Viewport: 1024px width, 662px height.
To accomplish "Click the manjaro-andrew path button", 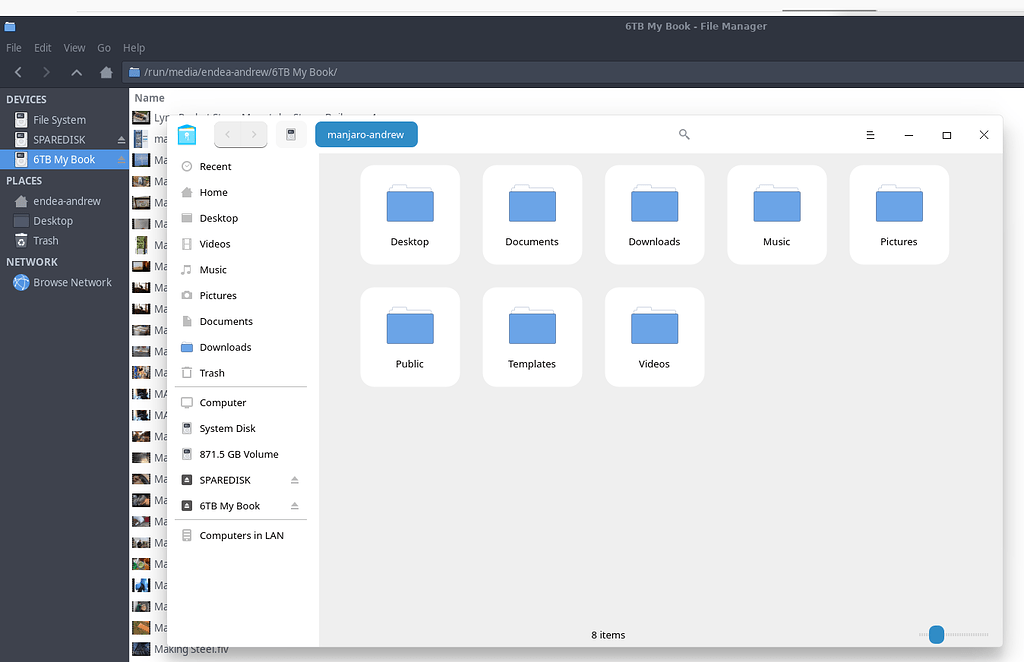I will (366, 133).
